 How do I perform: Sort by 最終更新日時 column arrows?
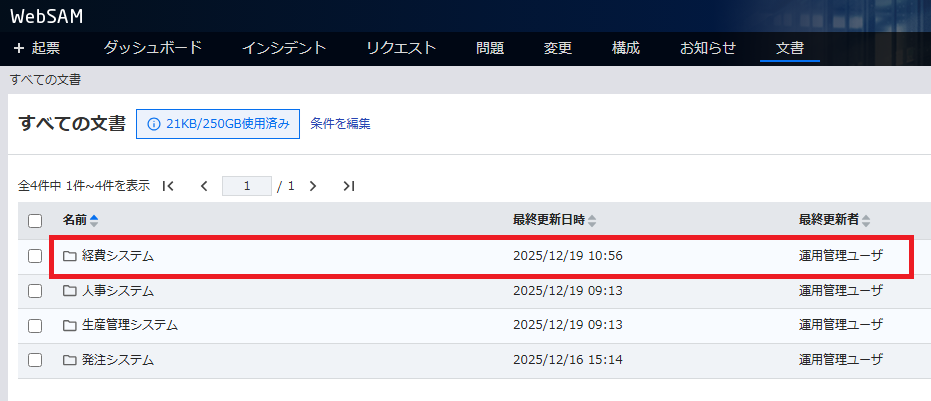[592, 220]
